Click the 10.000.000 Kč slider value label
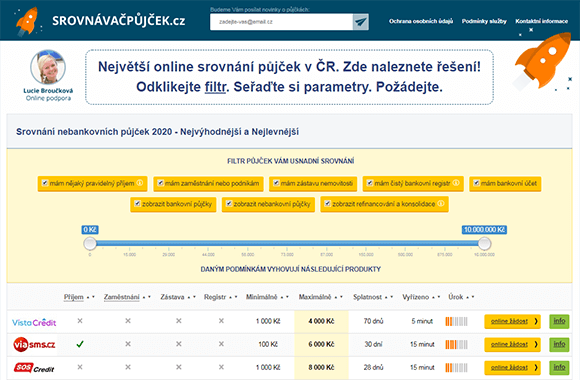The image size is (580, 380). point(484,230)
